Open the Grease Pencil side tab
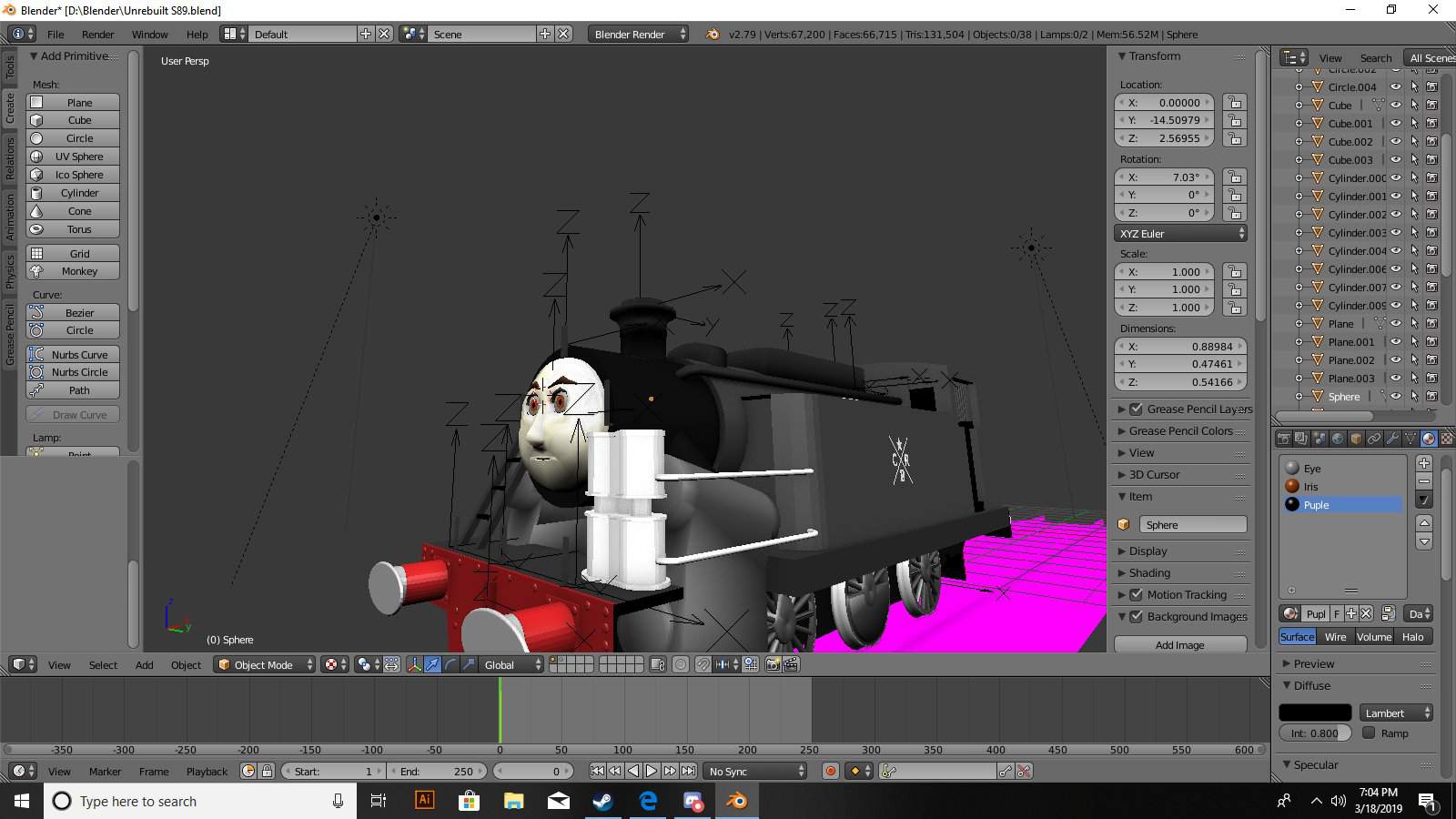 10,335
